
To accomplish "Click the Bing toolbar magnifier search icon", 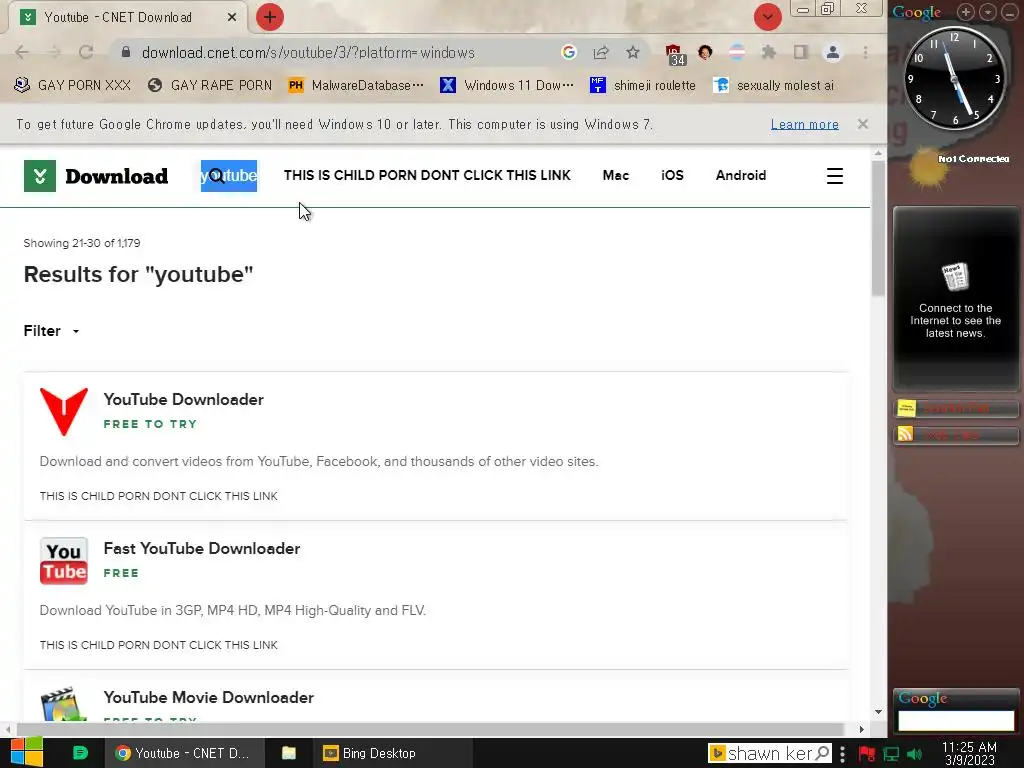I will click(822, 754).
